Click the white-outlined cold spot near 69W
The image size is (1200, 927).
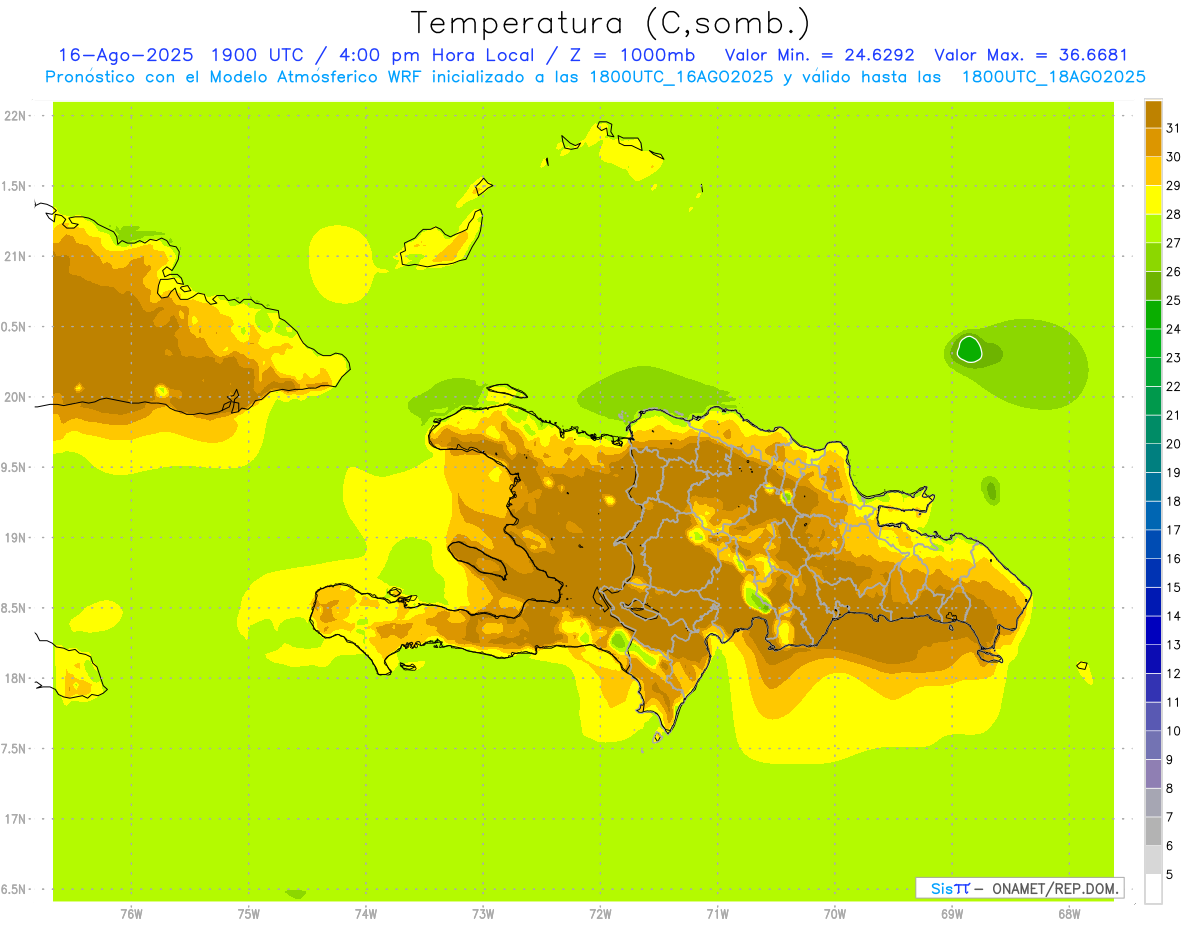[x=969, y=350]
